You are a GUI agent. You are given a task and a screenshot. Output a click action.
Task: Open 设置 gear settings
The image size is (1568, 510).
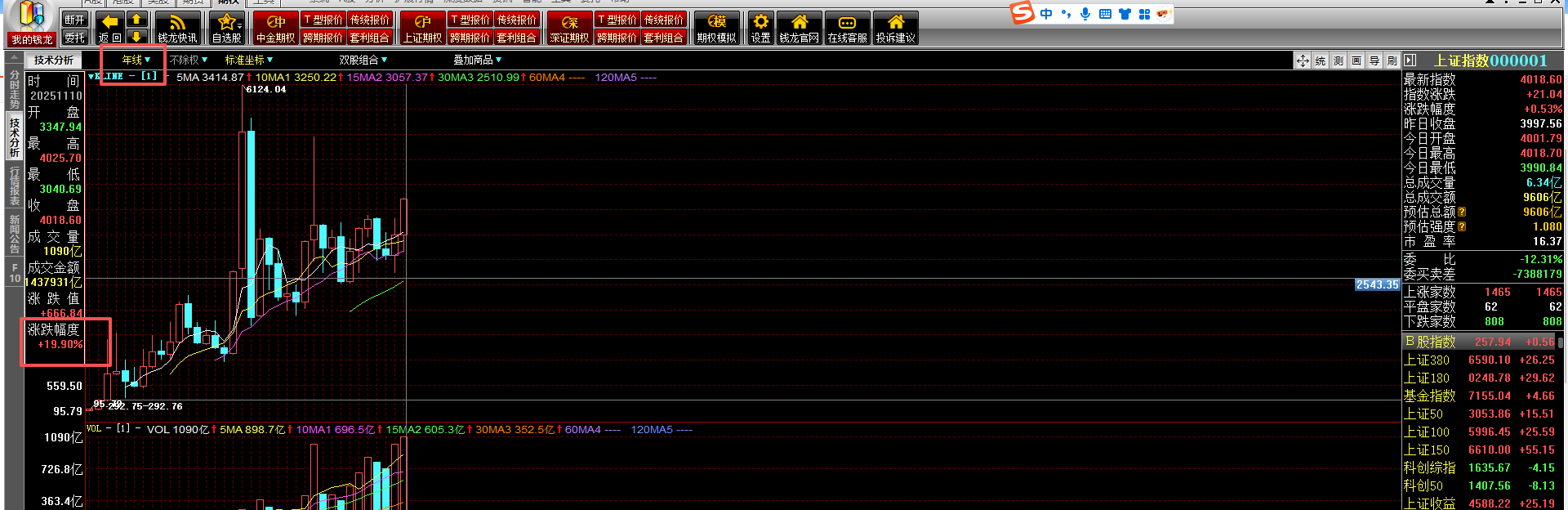760,28
